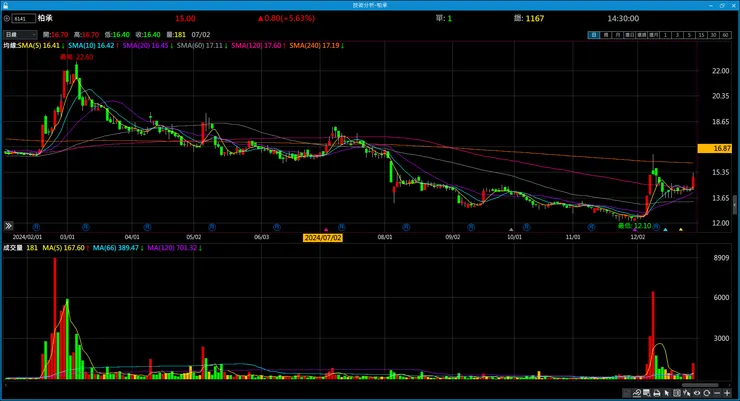The width and height of the screenshot is (740, 401).
Task: Click the add-stock plus icon beside code 6141
Action: tap(7, 18)
